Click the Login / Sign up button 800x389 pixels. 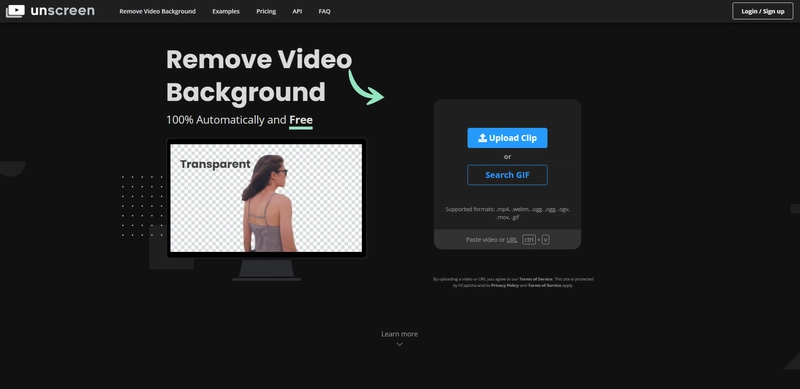coord(763,11)
